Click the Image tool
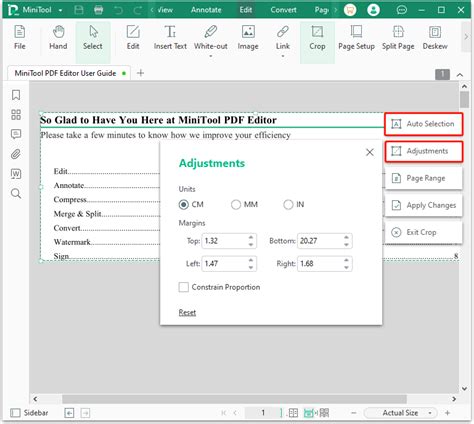Screen dimensions: 474x424 [x=248, y=37]
